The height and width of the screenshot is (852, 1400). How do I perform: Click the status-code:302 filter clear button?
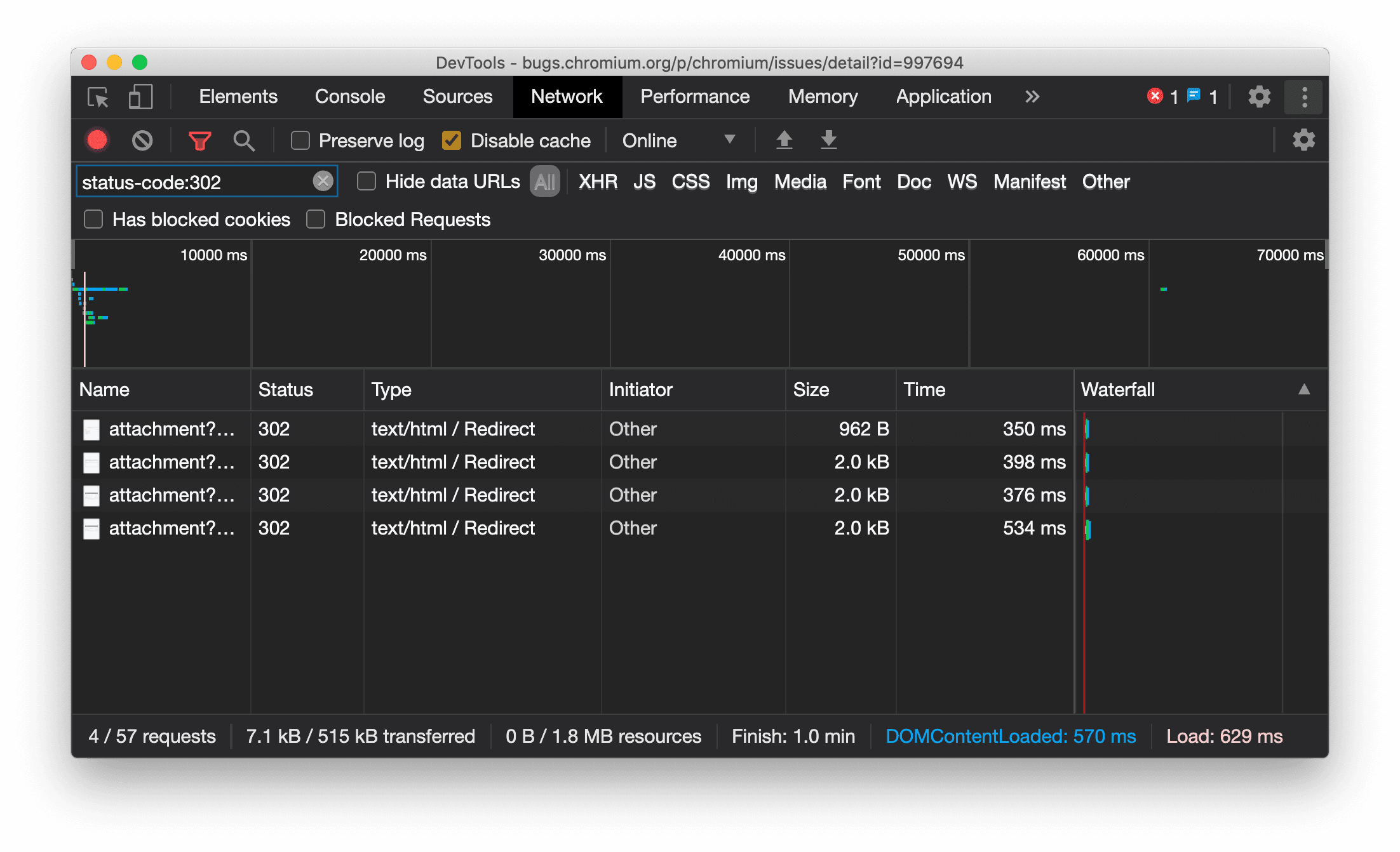(324, 181)
